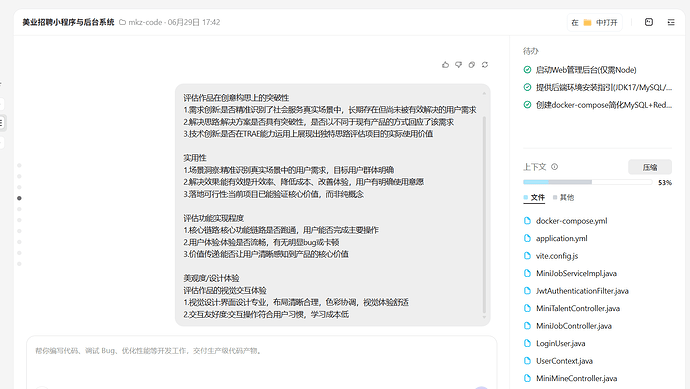Click the regenerate refresh icon above the message
Viewport: 690px width, 389px height.
(x=485, y=65)
